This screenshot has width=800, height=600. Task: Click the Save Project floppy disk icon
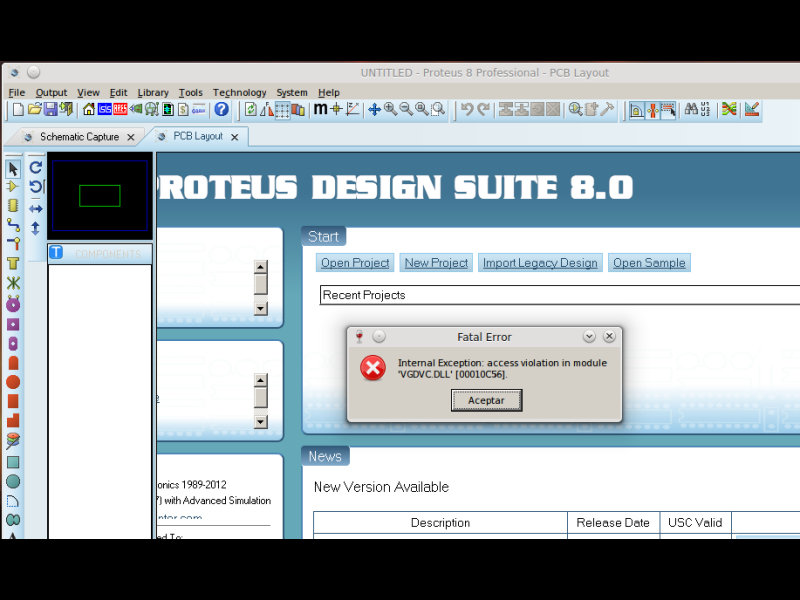pos(51,109)
